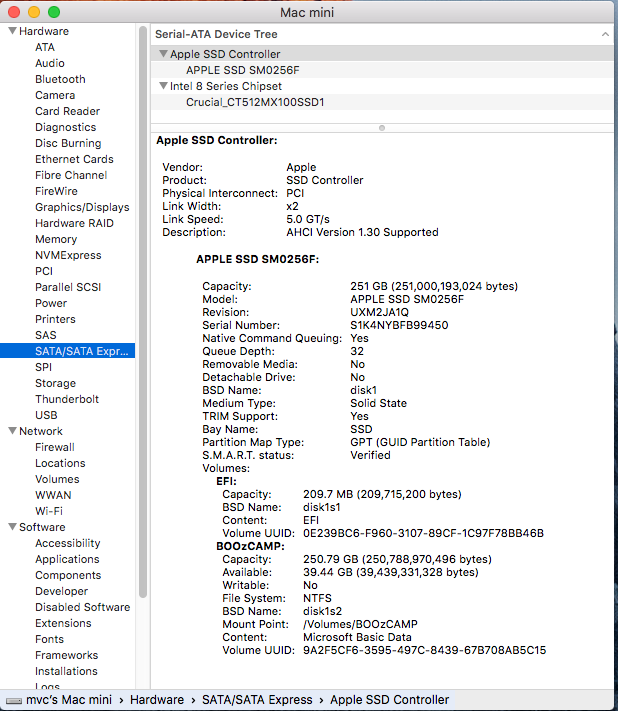The height and width of the screenshot is (711, 618).
Task: Zoom the Mac mini window with green button
Action: 54,12
